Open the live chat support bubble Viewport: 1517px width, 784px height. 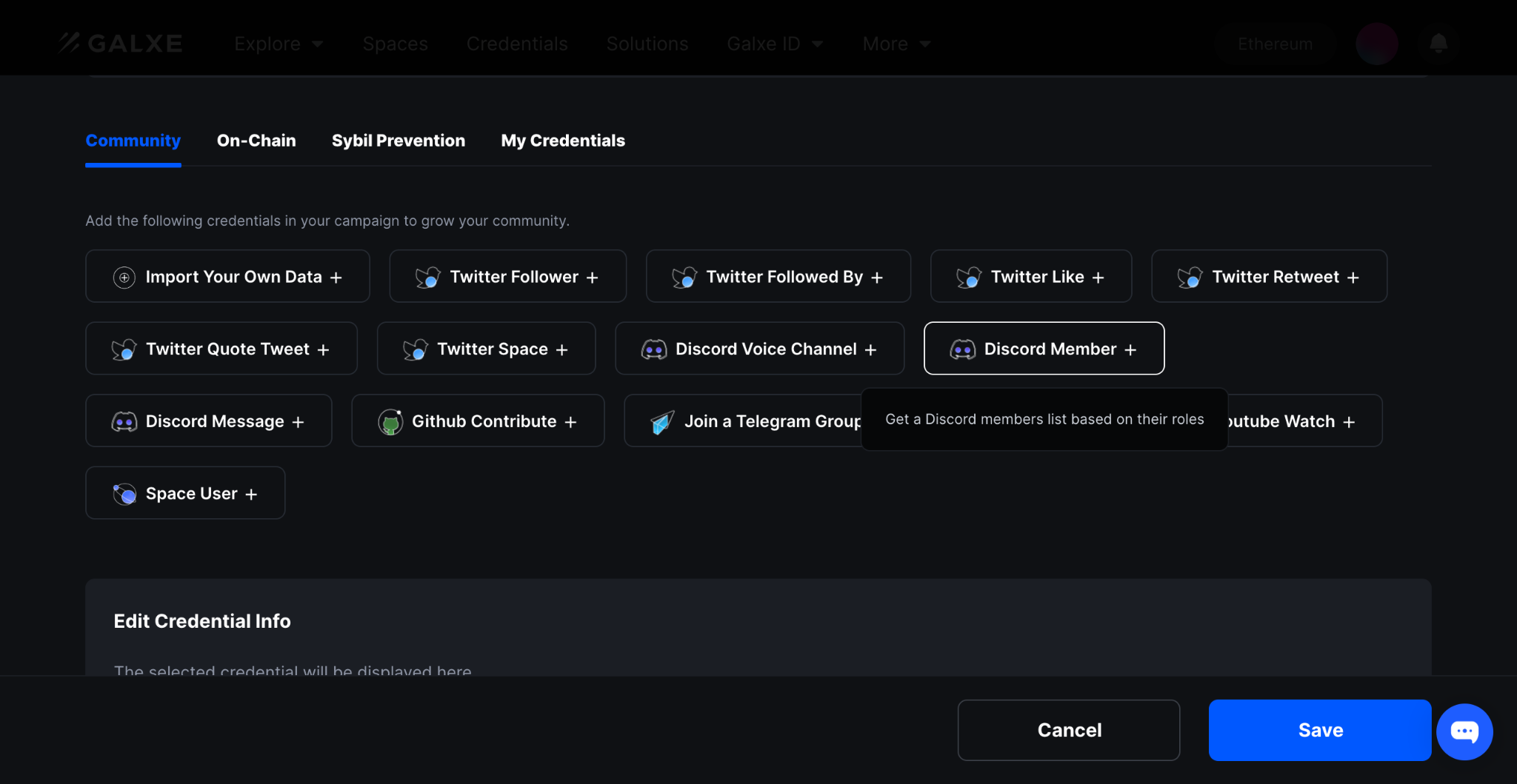point(1464,731)
